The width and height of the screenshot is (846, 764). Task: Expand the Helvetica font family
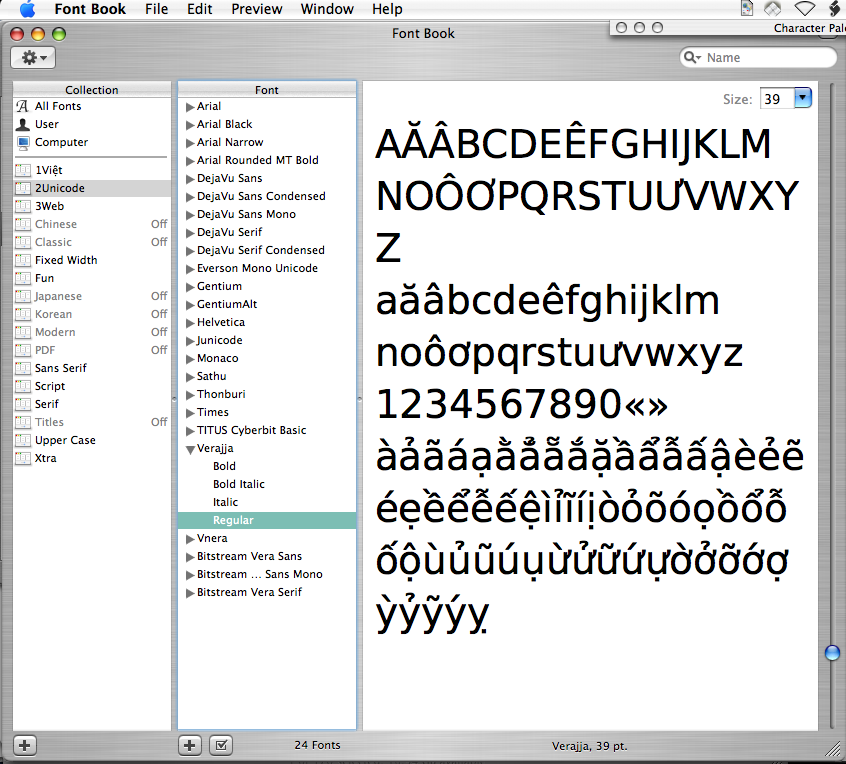pos(190,323)
